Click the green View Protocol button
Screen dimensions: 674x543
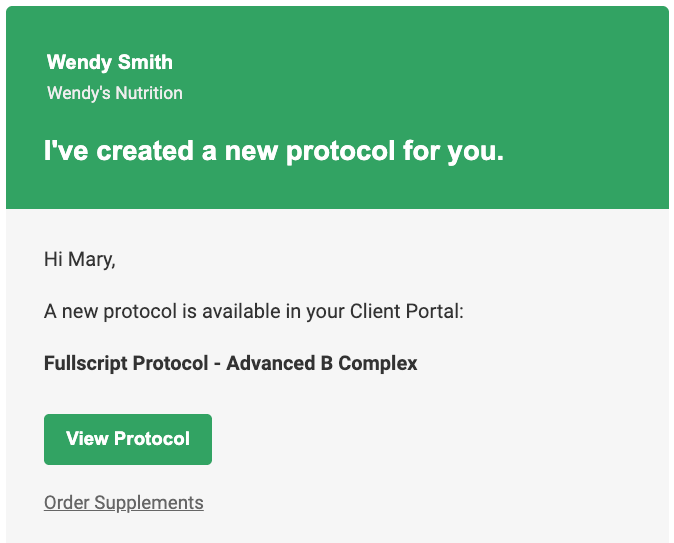point(128,439)
